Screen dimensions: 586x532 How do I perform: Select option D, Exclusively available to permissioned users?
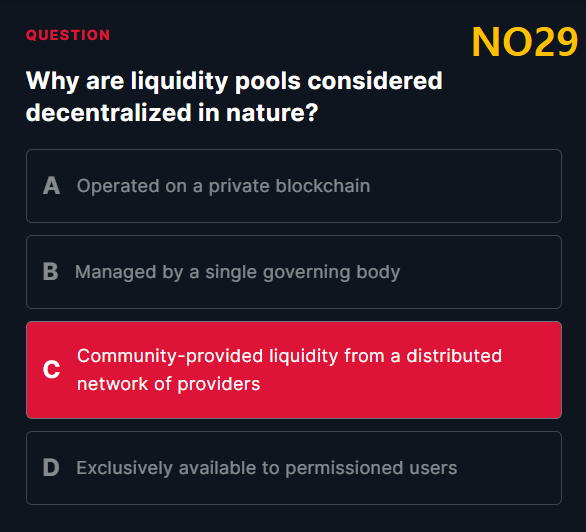[294, 468]
